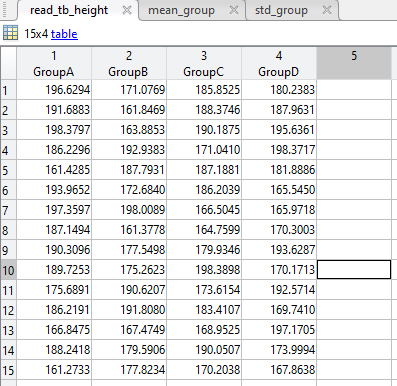Click cell with value 171.0769

129,90
